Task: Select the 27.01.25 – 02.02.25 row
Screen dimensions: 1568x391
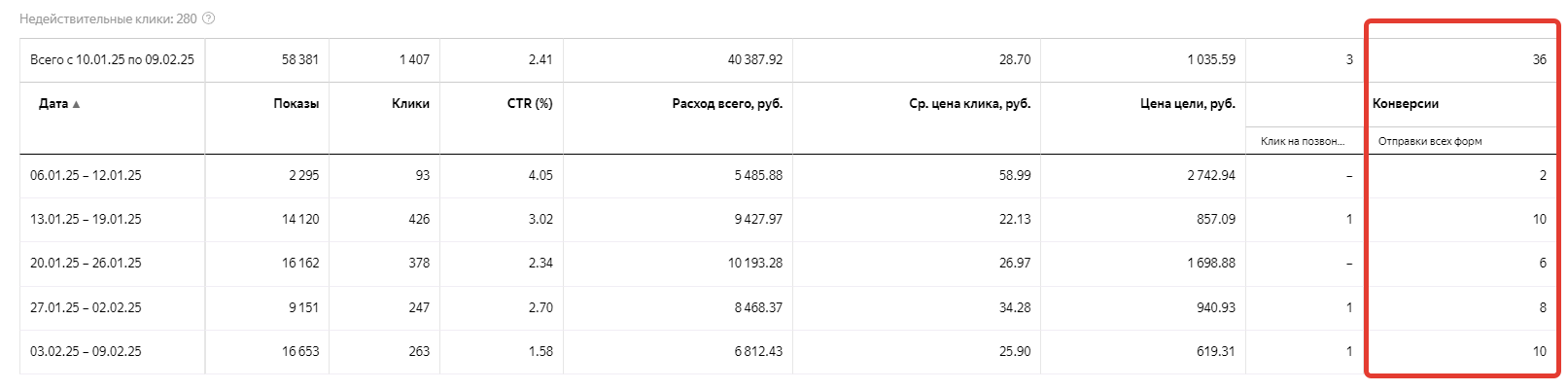Action: click(x=788, y=307)
